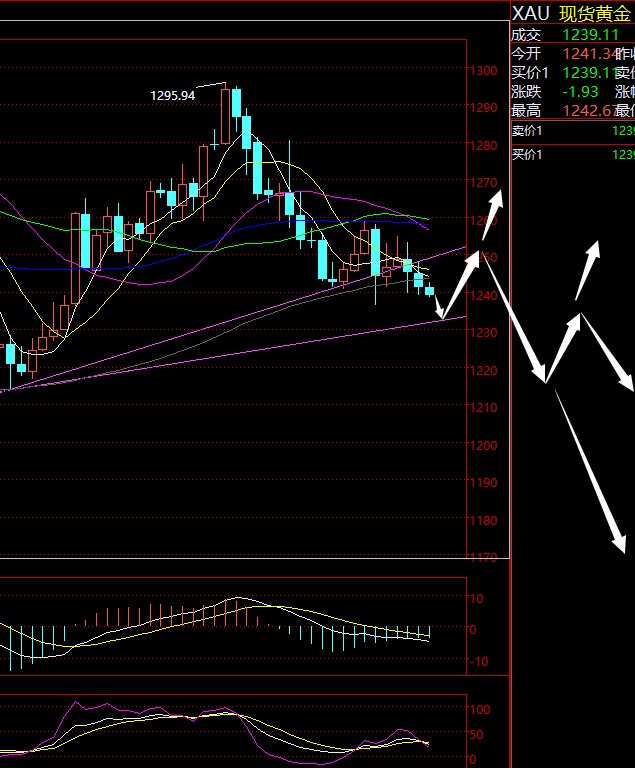
Task: Click the 1240 price axis label
Action: pos(484,295)
